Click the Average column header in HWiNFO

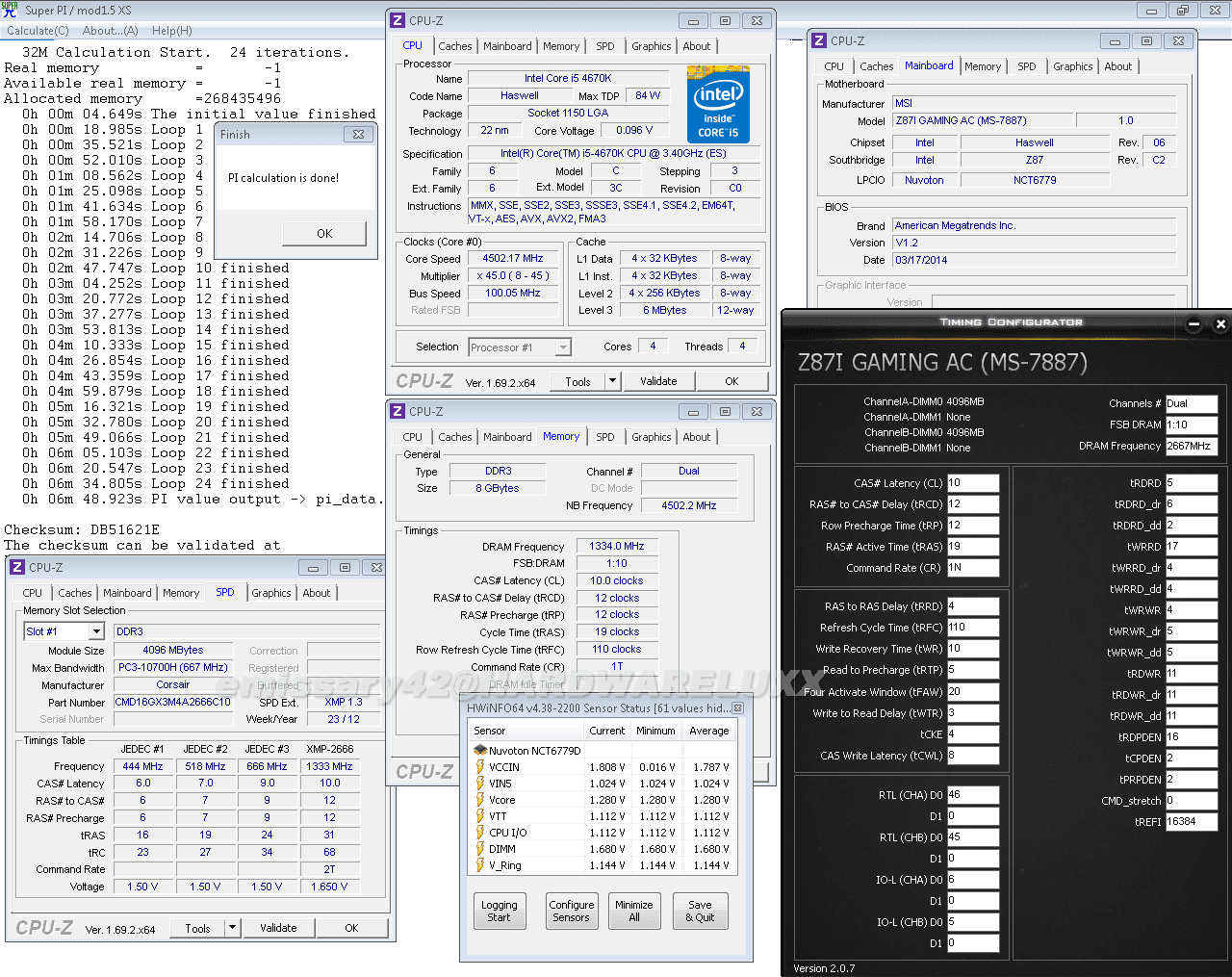pos(709,731)
